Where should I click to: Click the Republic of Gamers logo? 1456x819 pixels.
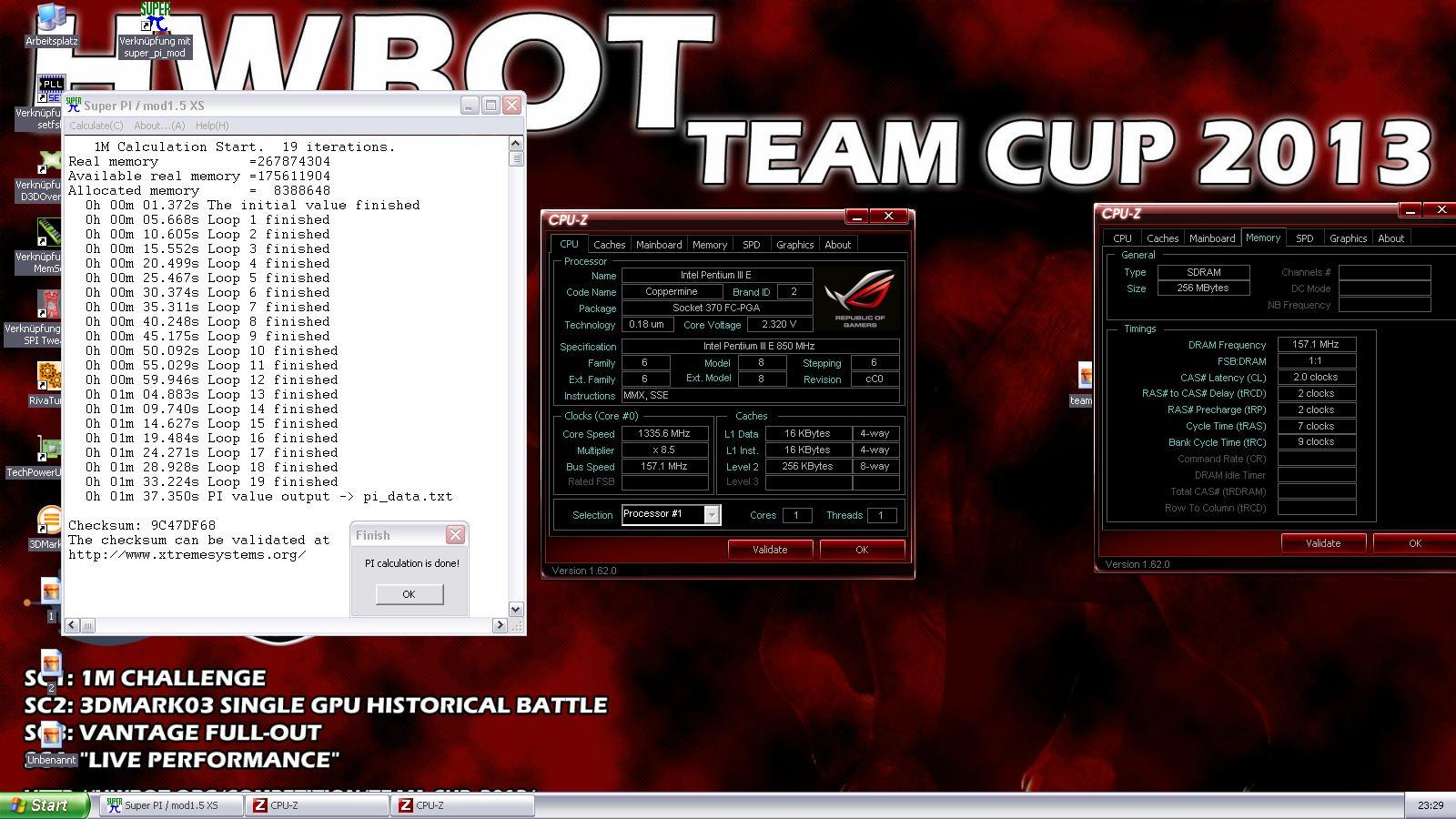860,298
